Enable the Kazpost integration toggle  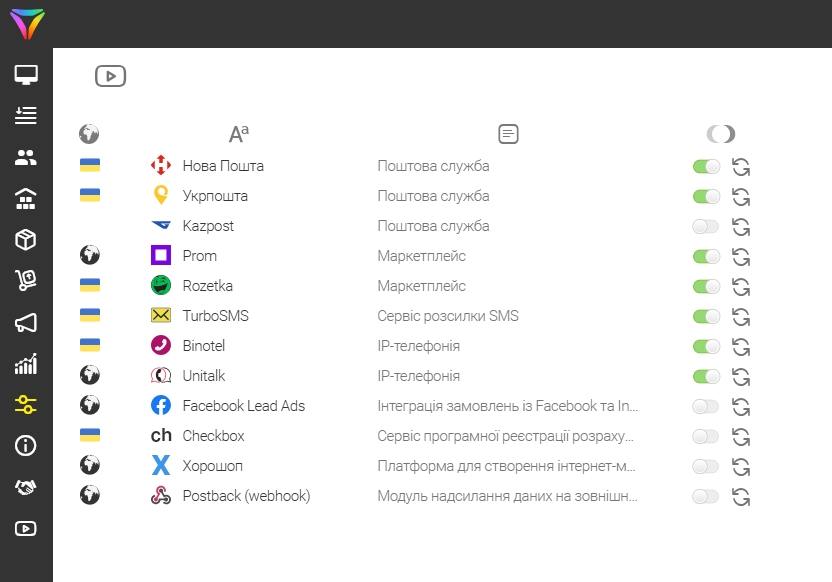click(x=706, y=227)
